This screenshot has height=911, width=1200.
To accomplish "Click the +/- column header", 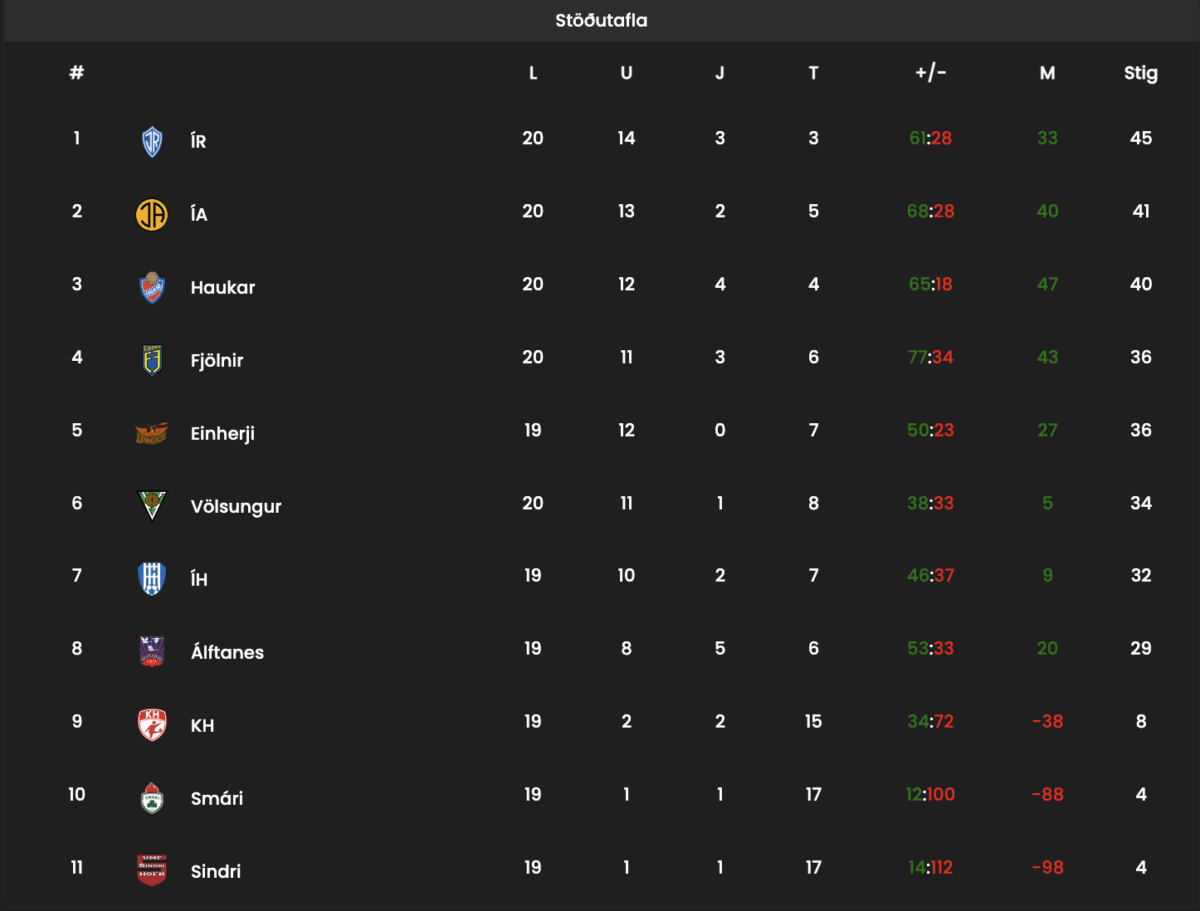I will (x=931, y=73).
